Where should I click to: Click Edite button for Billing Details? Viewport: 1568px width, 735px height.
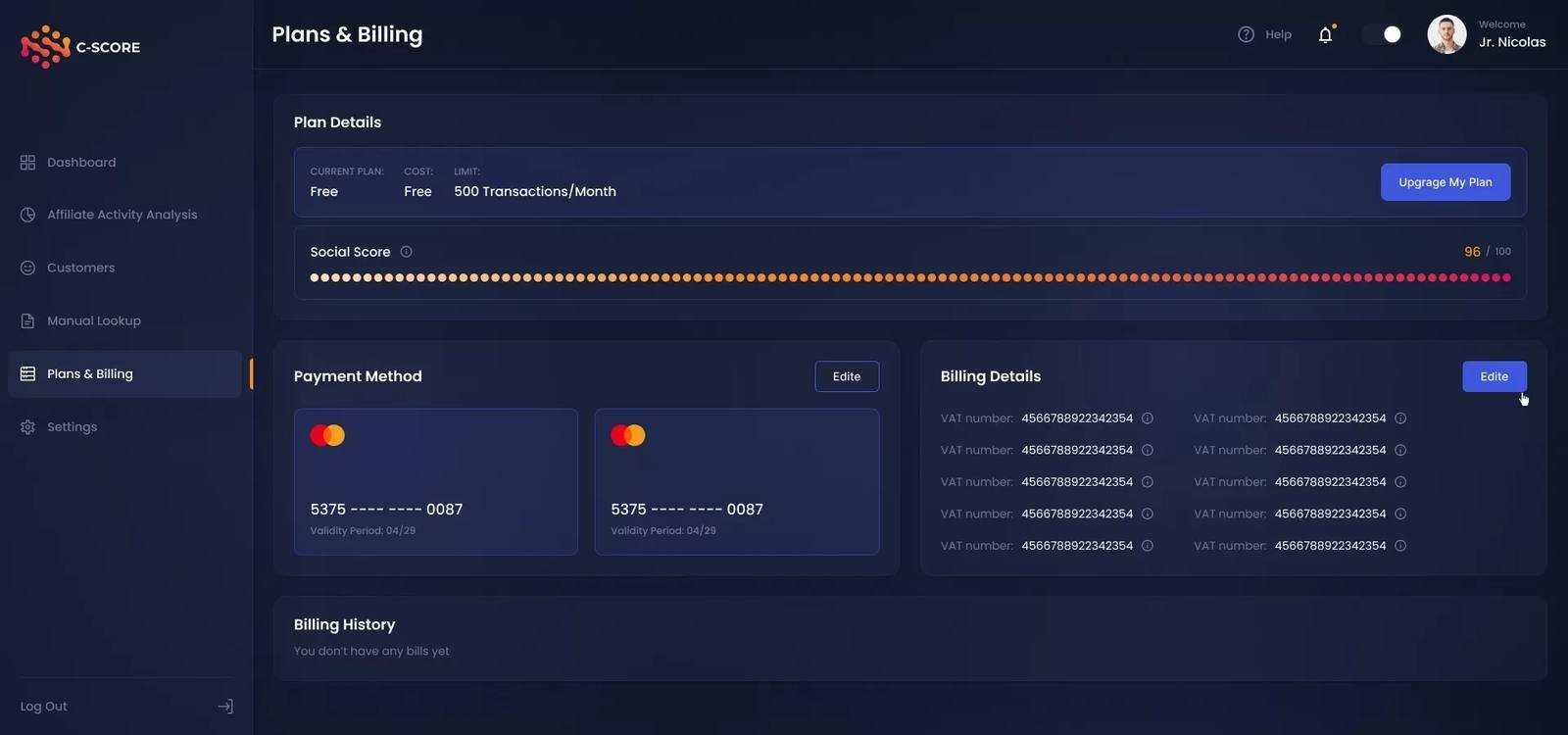[1494, 376]
